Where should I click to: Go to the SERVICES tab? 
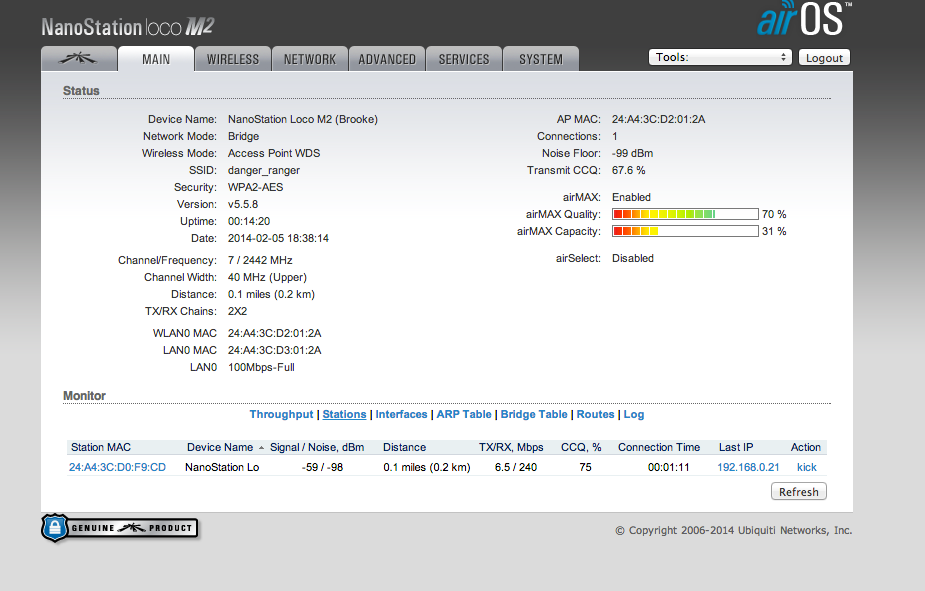pyautogui.click(x=464, y=59)
